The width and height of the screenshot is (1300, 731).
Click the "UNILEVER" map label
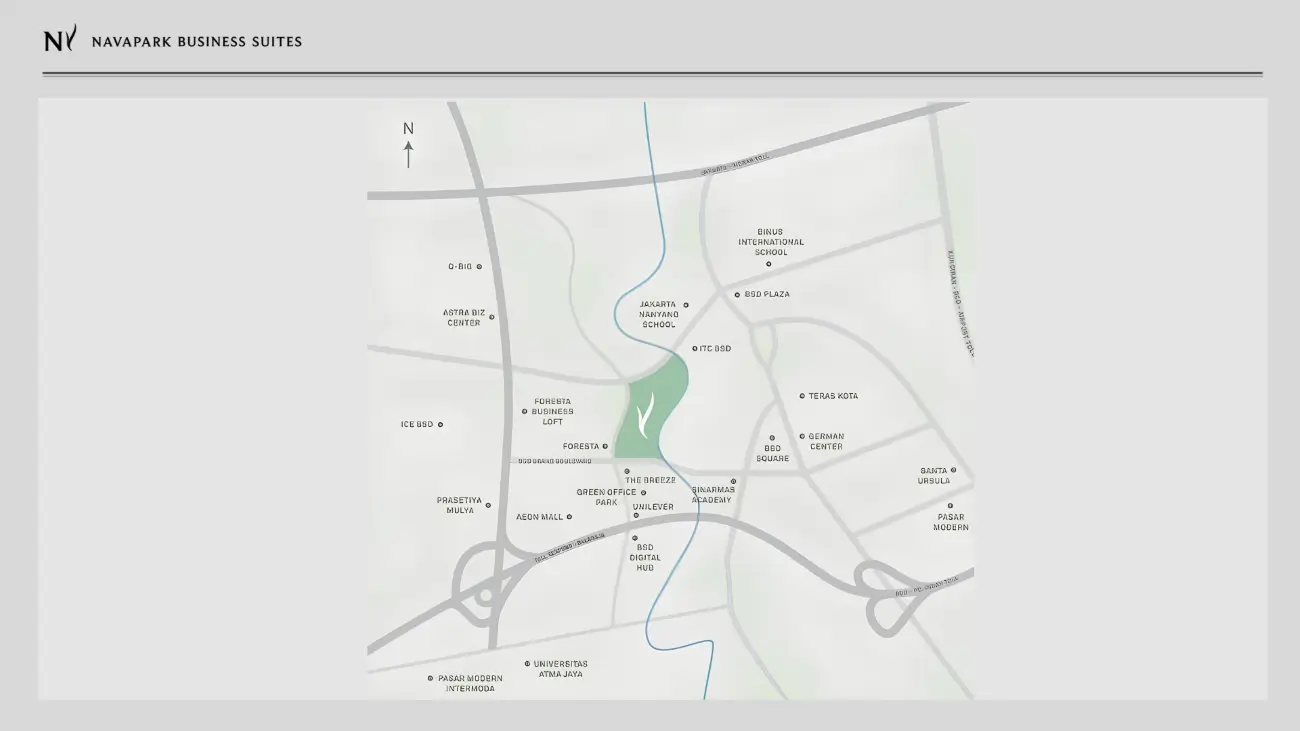point(653,507)
